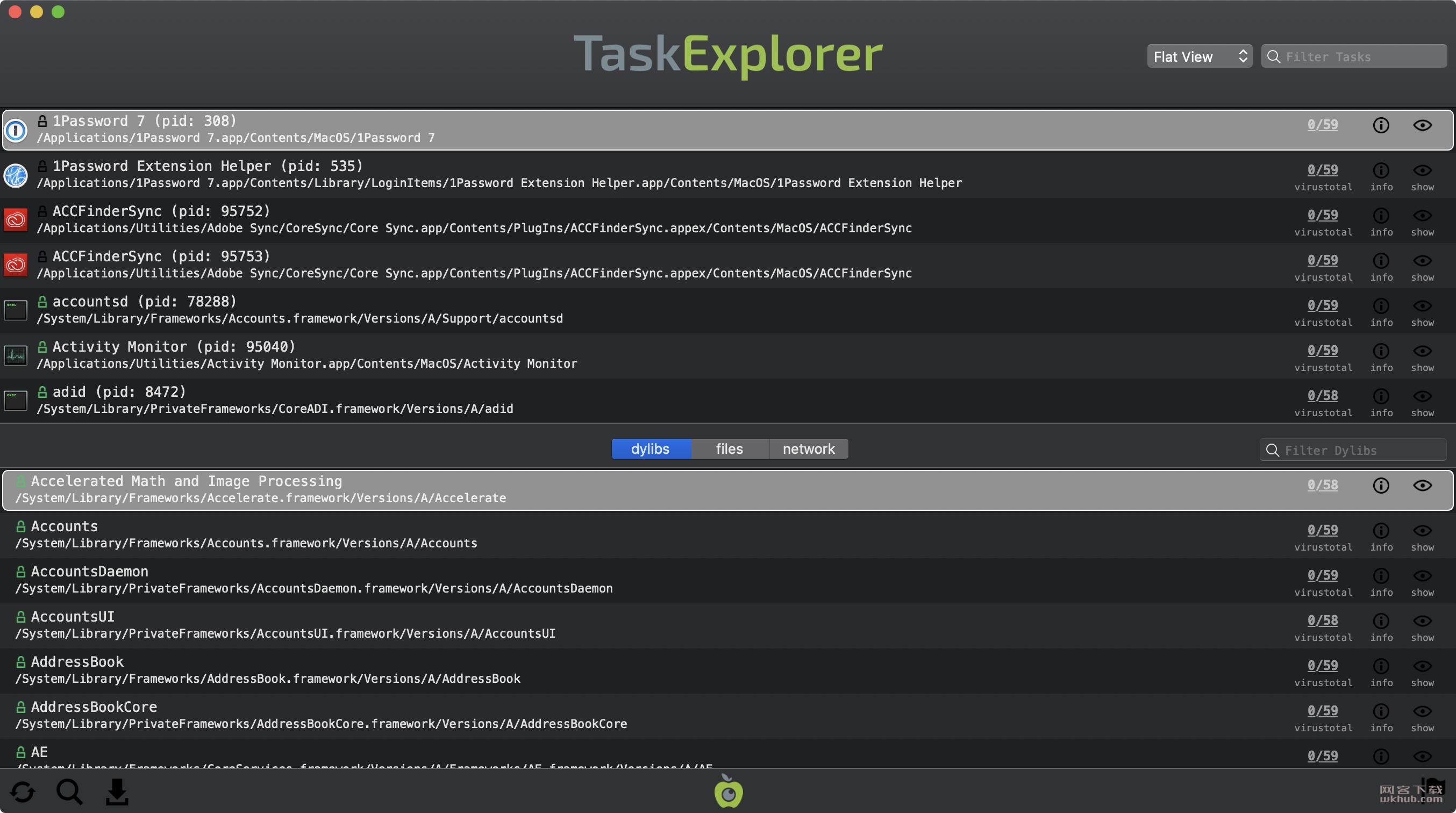Click eye show icon for adid
Image resolution: width=1456 pixels, height=813 pixels.
pyautogui.click(x=1422, y=396)
